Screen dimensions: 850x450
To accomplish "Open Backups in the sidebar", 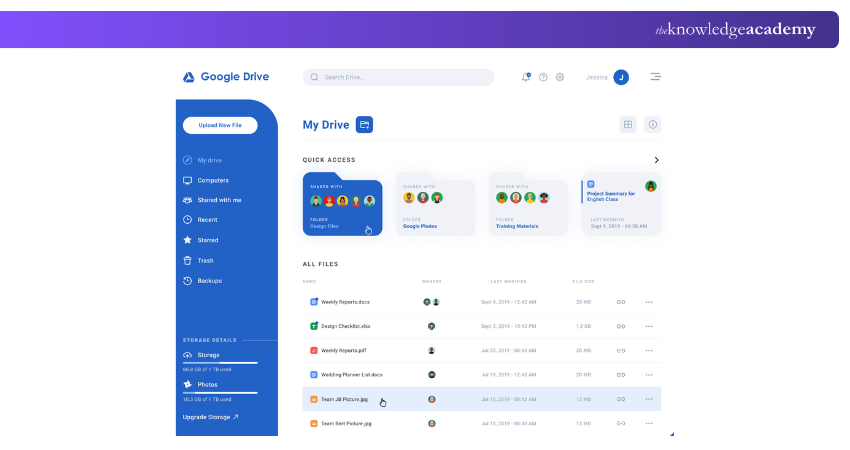I will click(x=202, y=281).
